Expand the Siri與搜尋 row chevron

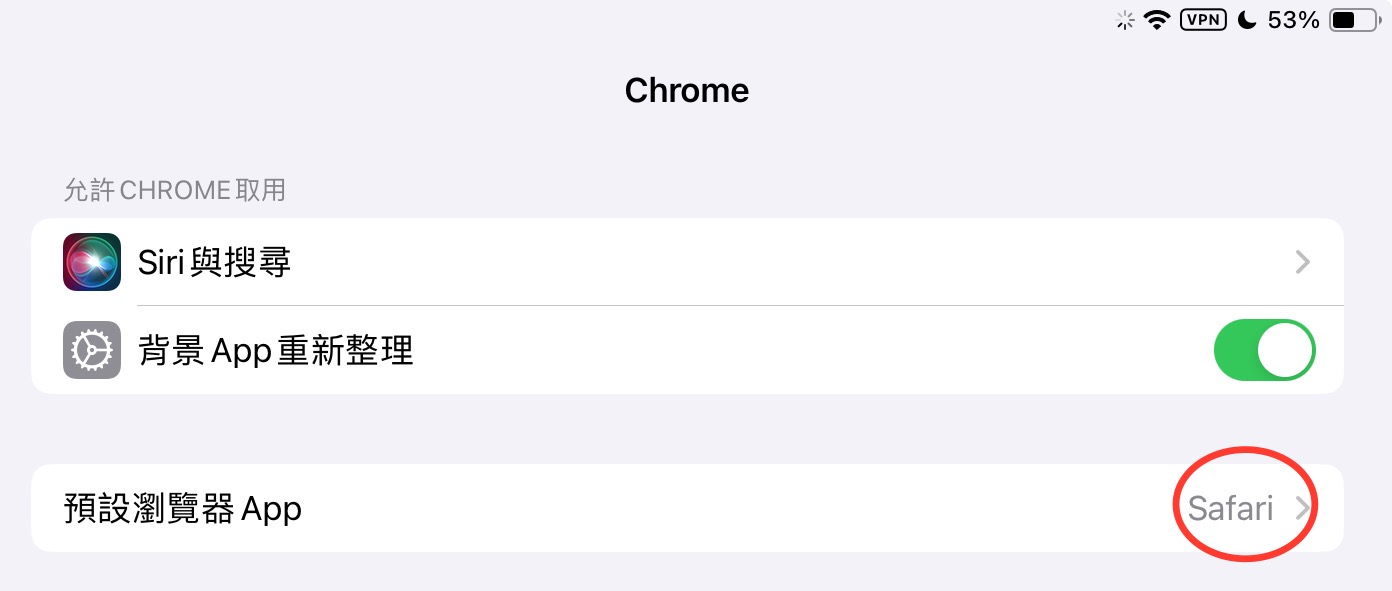click(1302, 262)
